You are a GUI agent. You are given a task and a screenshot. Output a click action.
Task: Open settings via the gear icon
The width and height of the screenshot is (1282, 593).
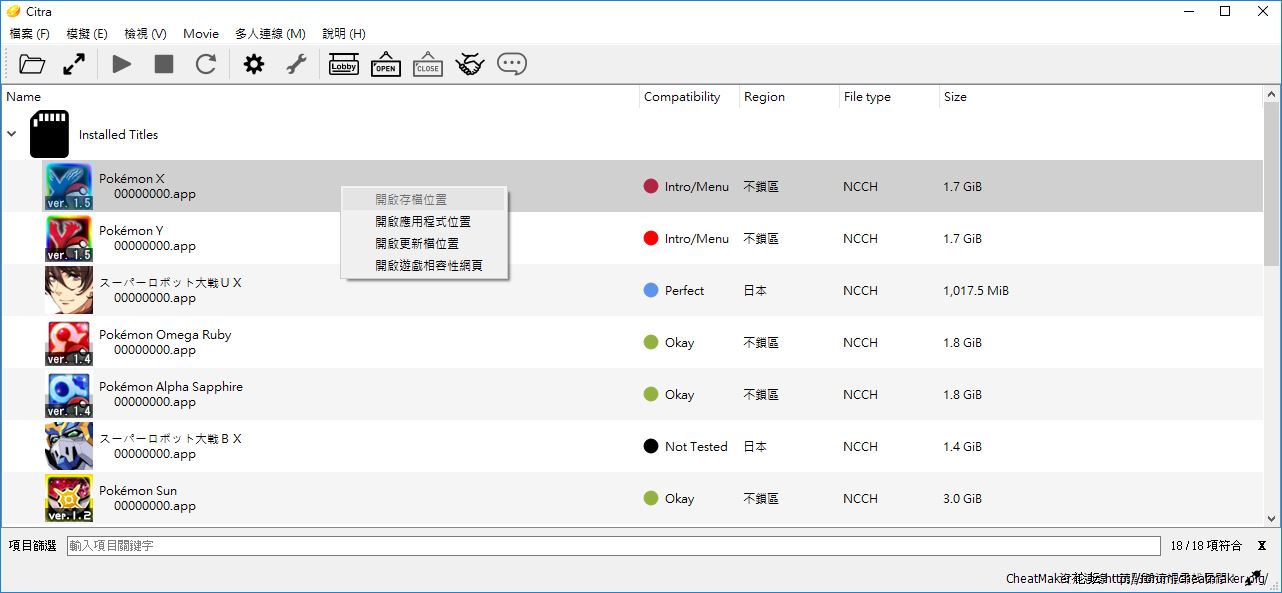(x=254, y=65)
